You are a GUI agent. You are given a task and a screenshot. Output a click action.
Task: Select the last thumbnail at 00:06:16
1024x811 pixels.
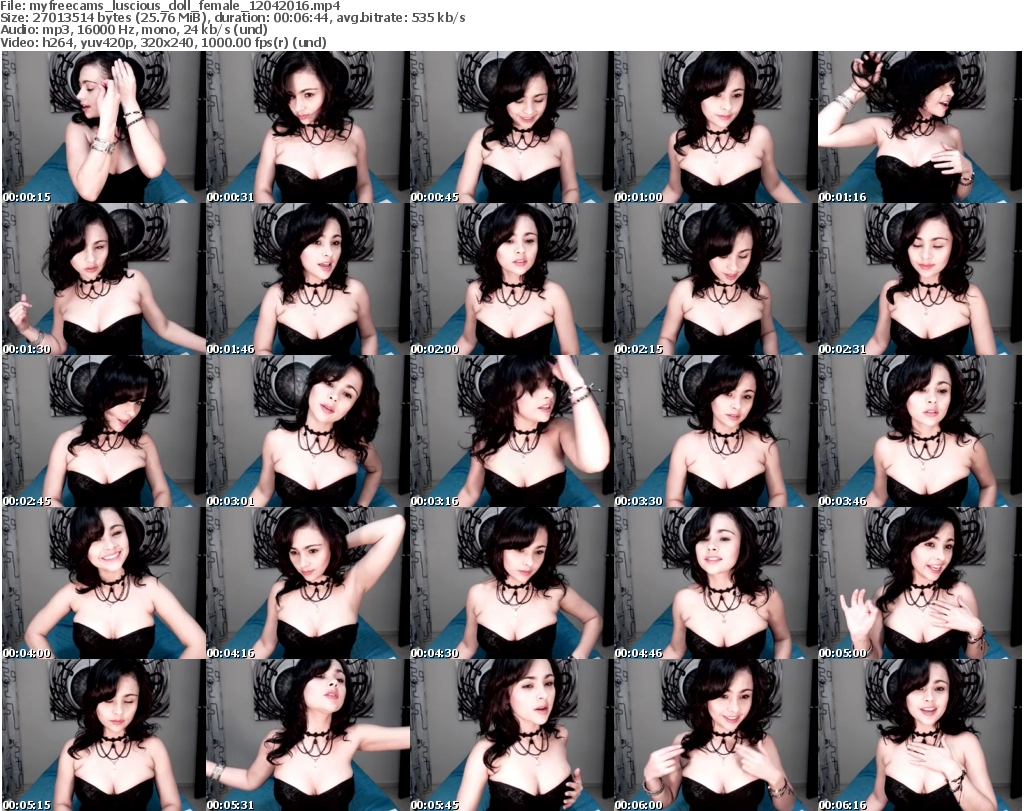coord(920,735)
